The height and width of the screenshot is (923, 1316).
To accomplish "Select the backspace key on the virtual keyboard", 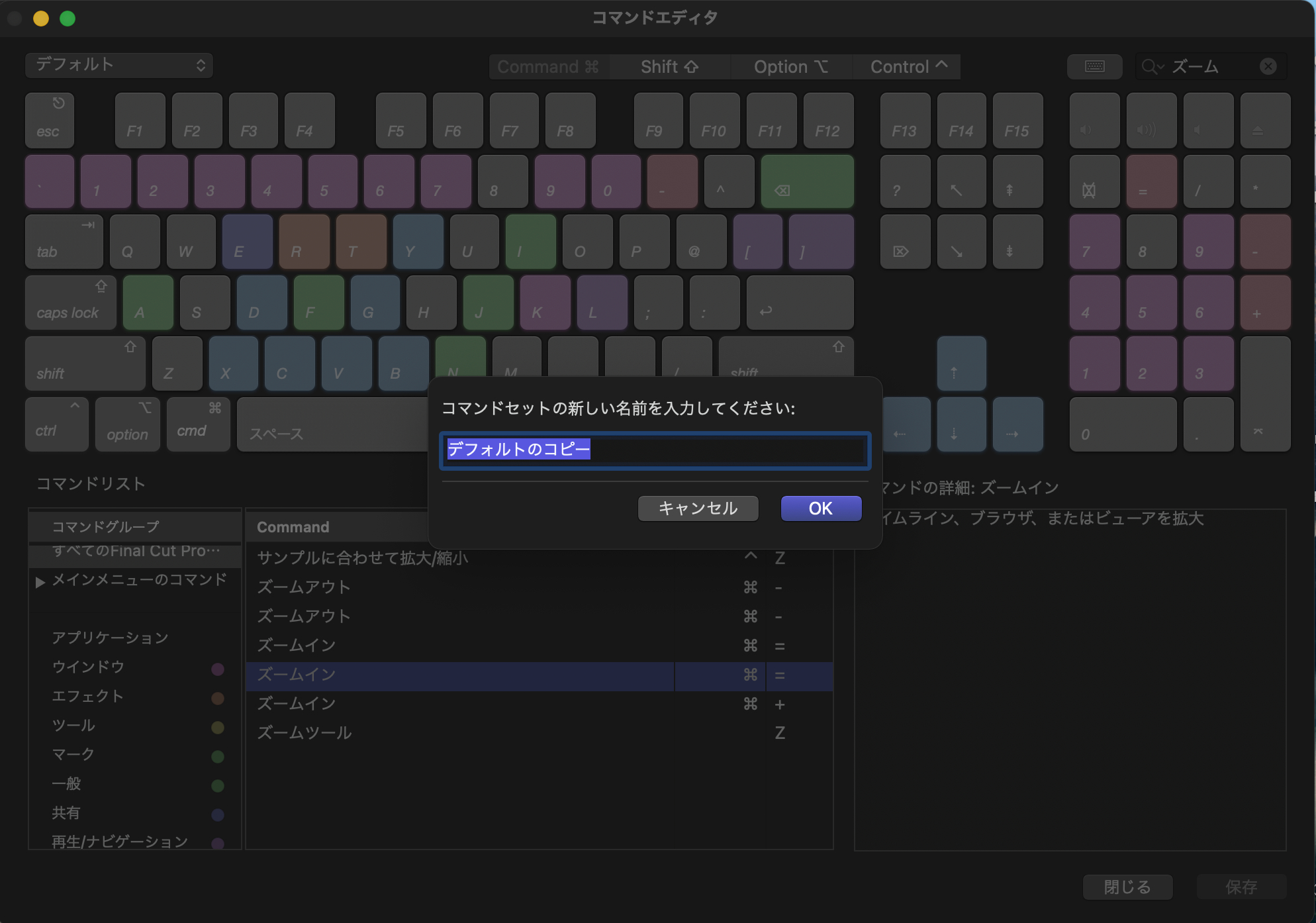I will 808,181.
